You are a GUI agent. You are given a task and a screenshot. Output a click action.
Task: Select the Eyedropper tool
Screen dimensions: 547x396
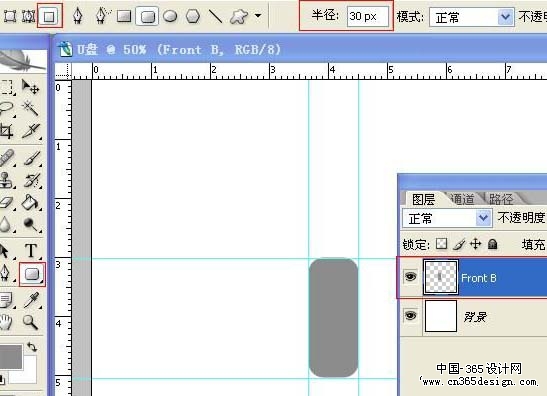click(x=31, y=299)
